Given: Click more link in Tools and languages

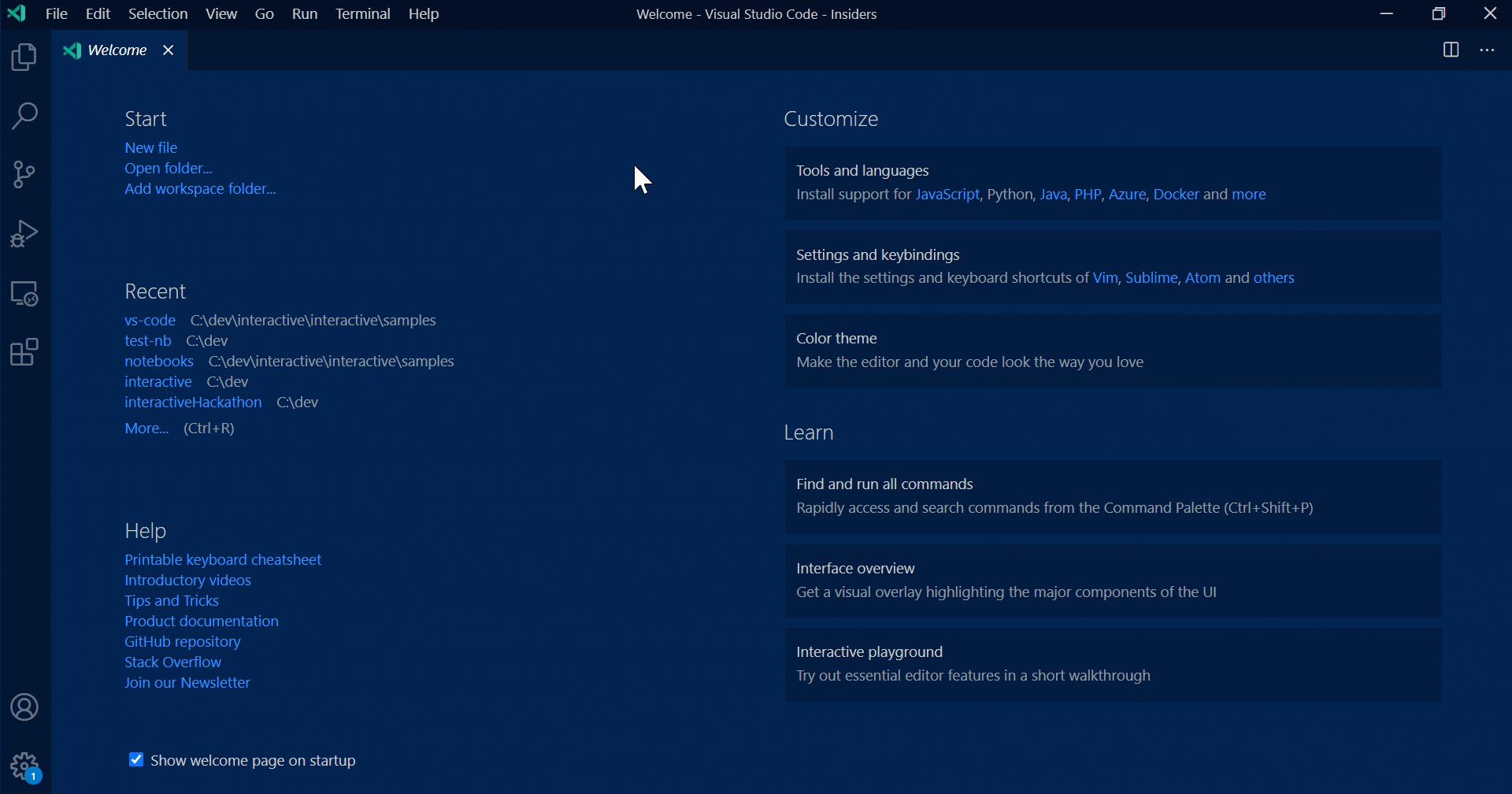Looking at the screenshot, I should tap(1249, 195).
